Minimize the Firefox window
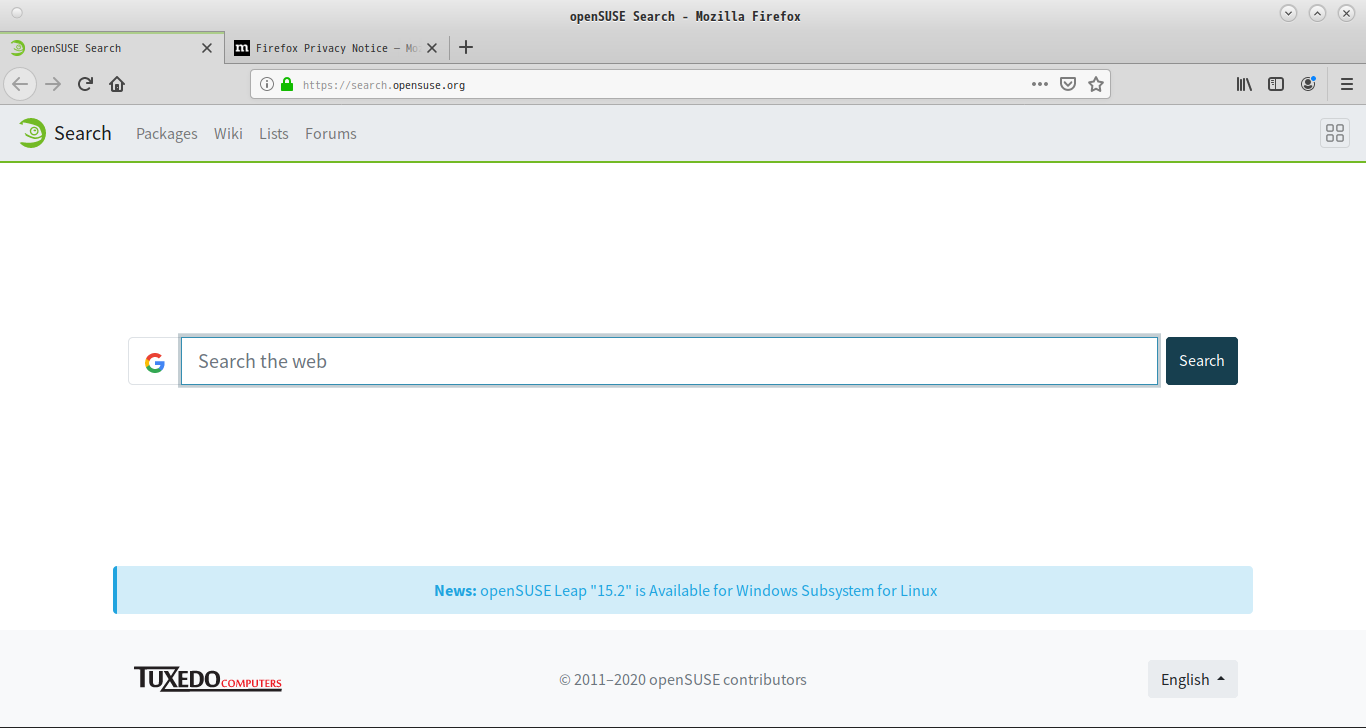1366x728 pixels. [x=1288, y=13]
